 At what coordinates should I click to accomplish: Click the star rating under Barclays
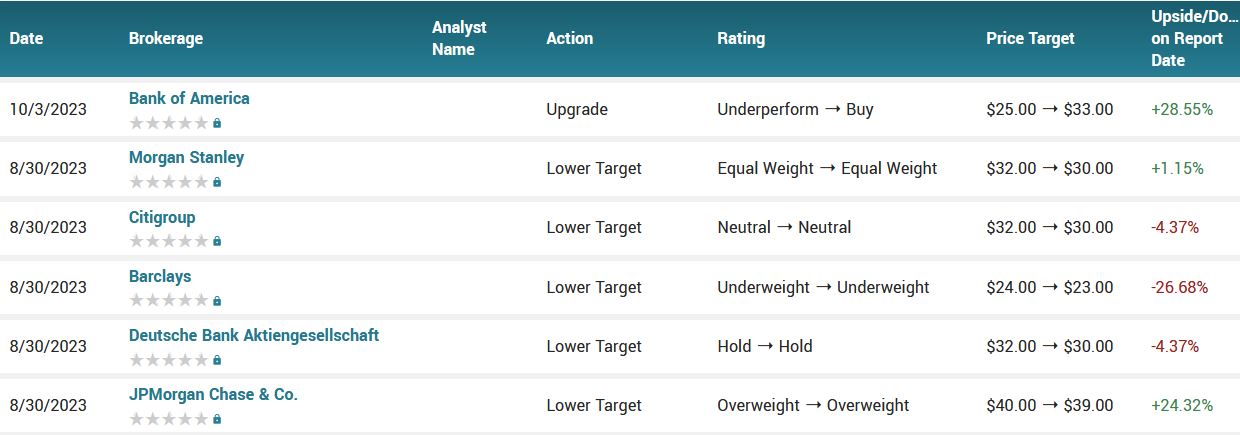coord(169,301)
